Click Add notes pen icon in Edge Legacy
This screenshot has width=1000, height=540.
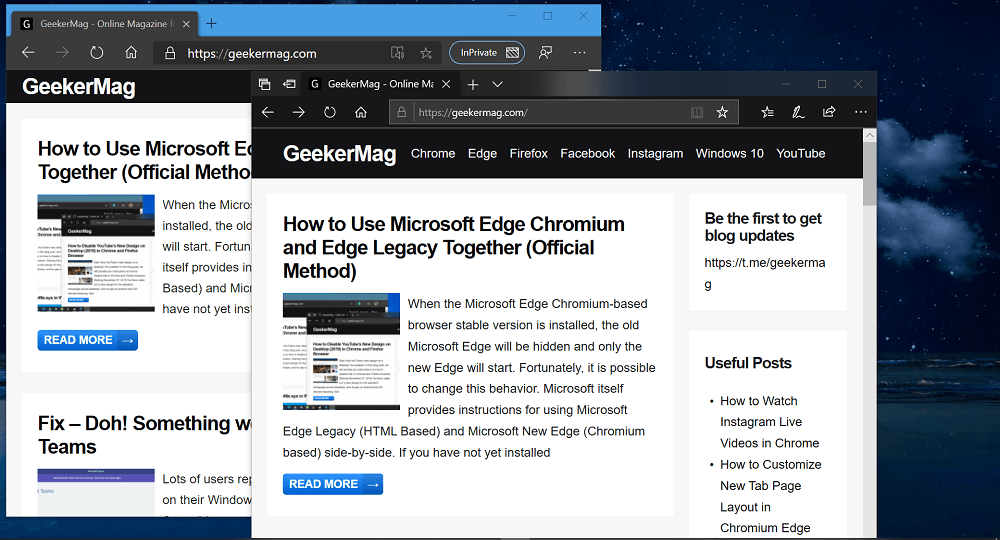click(798, 112)
